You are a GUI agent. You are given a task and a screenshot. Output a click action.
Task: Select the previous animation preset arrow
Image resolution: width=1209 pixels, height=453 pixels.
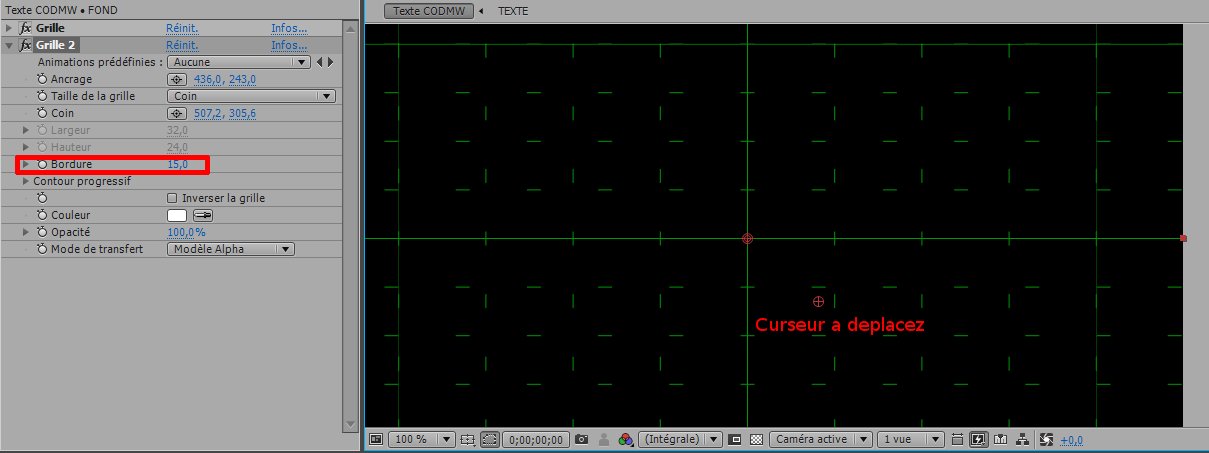319,62
